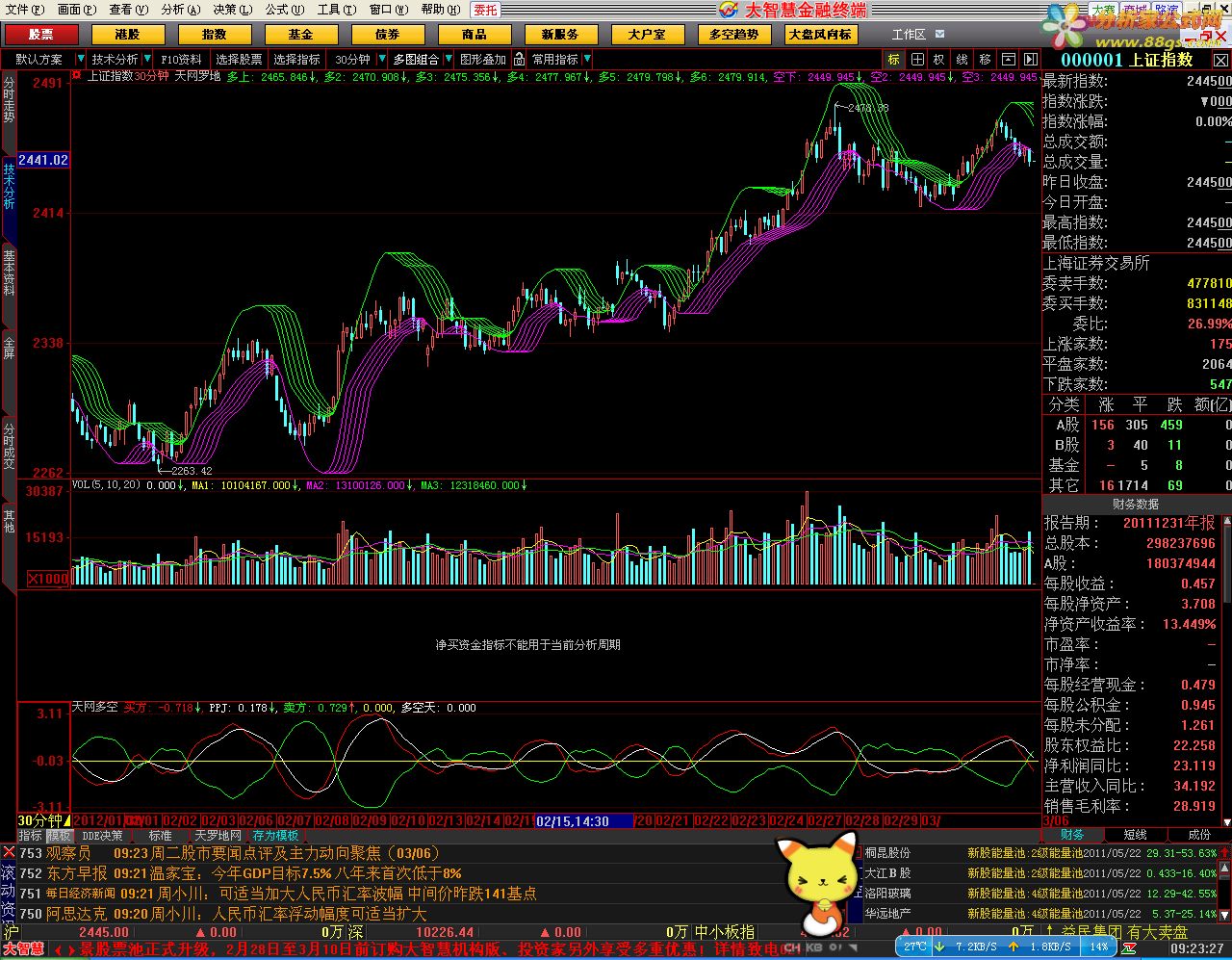Select the 港股 market button
This screenshot has height=960, width=1232.
(x=128, y=34)
